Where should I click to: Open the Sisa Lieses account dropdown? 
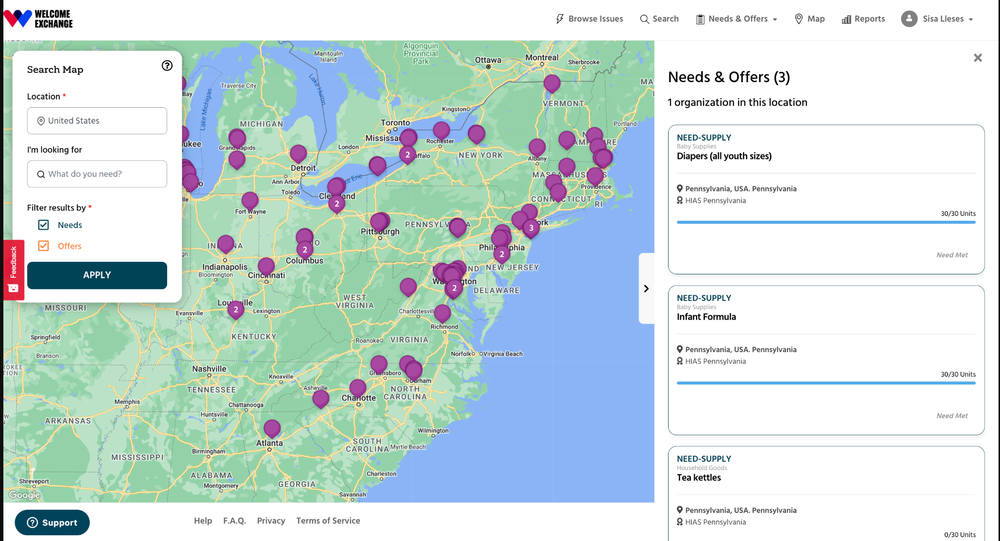tap(940, 19)
